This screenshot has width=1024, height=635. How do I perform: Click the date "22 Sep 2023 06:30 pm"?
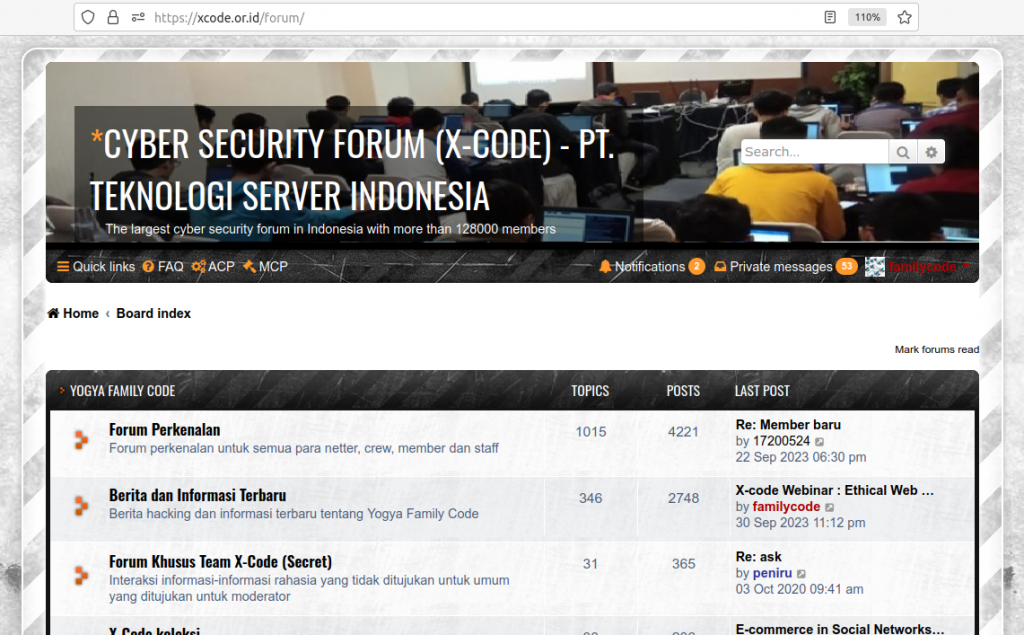(x=801, y=457)
